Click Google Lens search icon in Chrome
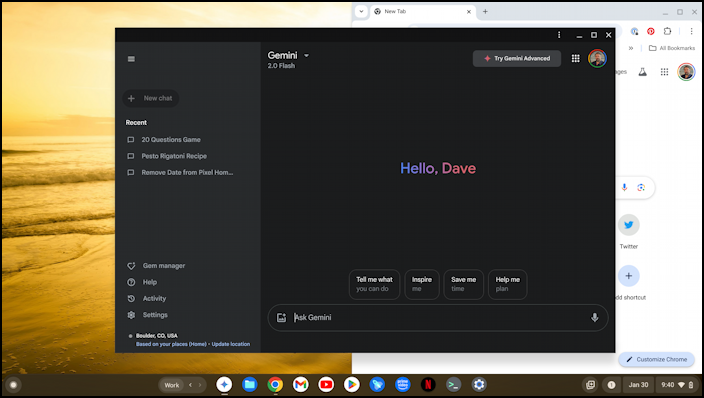The height and width of the screenshot is (398, 704). tap(641, 187)
